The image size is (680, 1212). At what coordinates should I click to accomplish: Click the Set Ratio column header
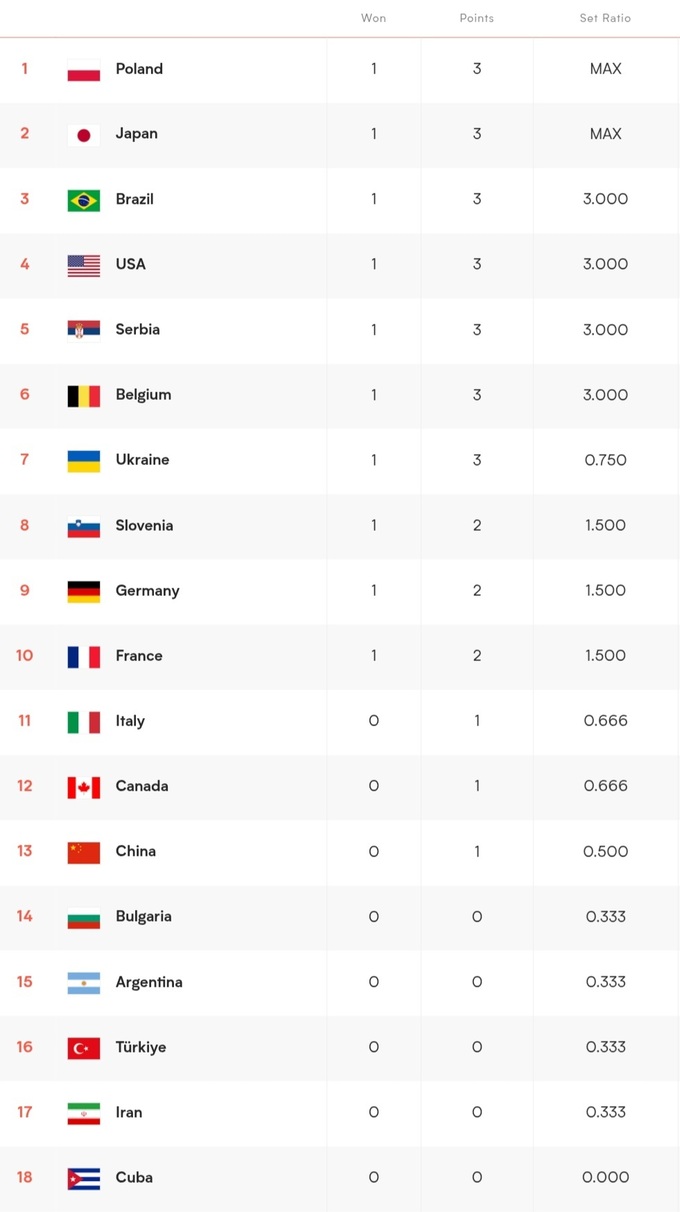605,18
